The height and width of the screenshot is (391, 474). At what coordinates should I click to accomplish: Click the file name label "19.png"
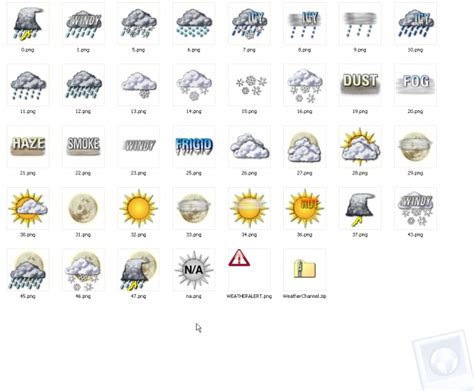360,111
